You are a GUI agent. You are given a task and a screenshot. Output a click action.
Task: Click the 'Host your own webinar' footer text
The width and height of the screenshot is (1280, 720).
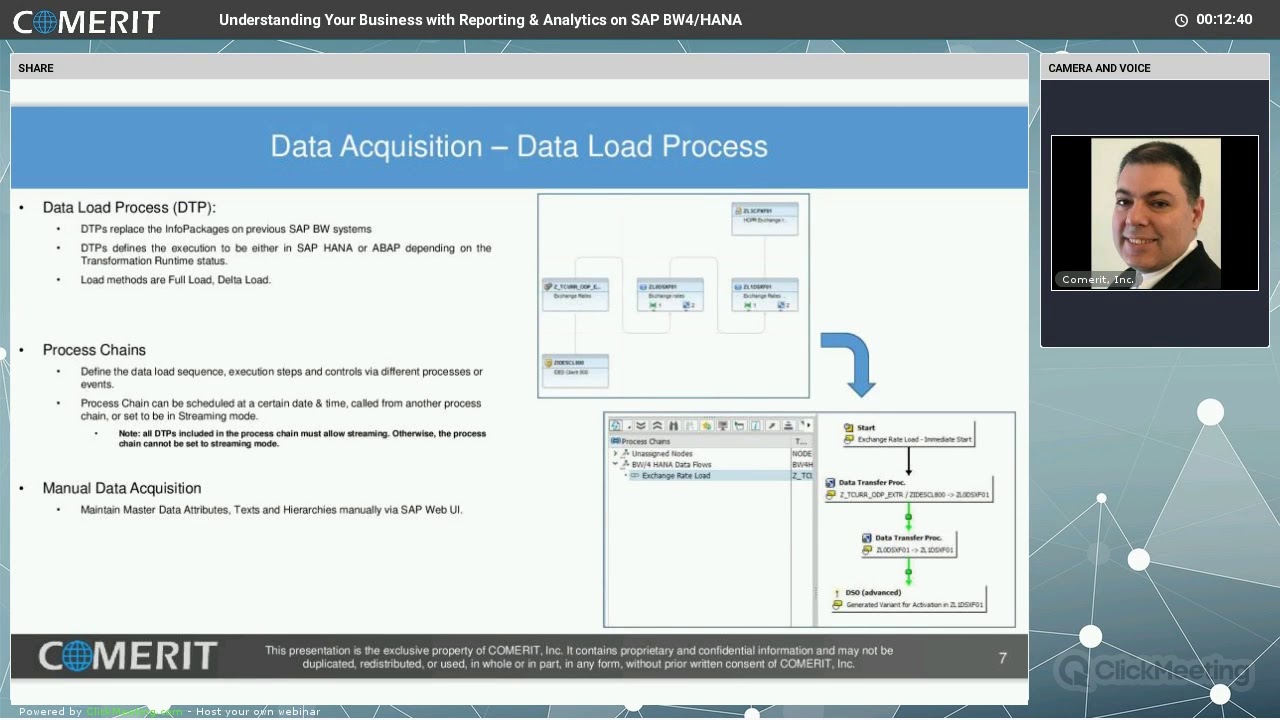point(258,712)
